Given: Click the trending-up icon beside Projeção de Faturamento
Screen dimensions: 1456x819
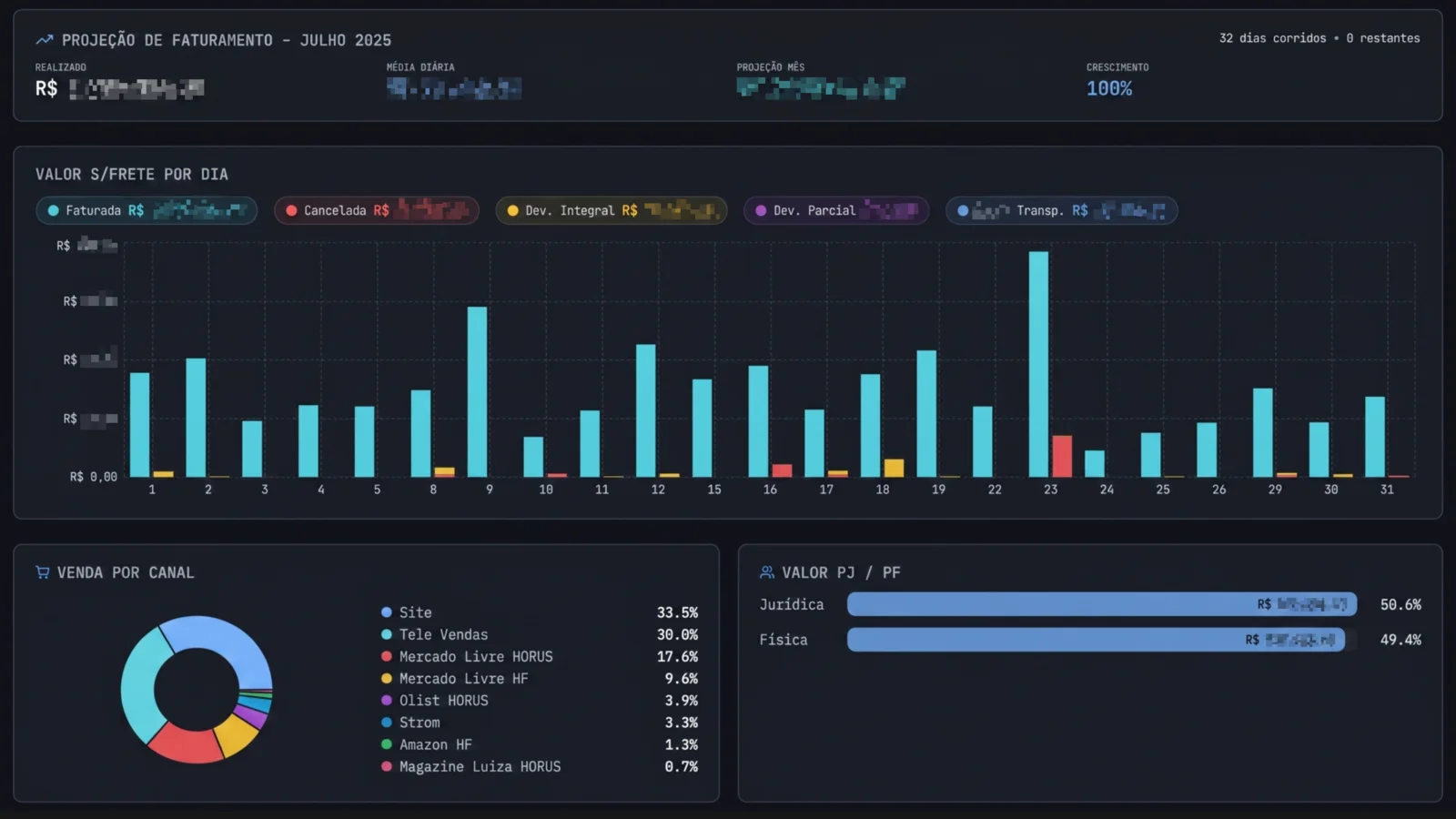Looking at the screenshot, I should coord(44,40).
